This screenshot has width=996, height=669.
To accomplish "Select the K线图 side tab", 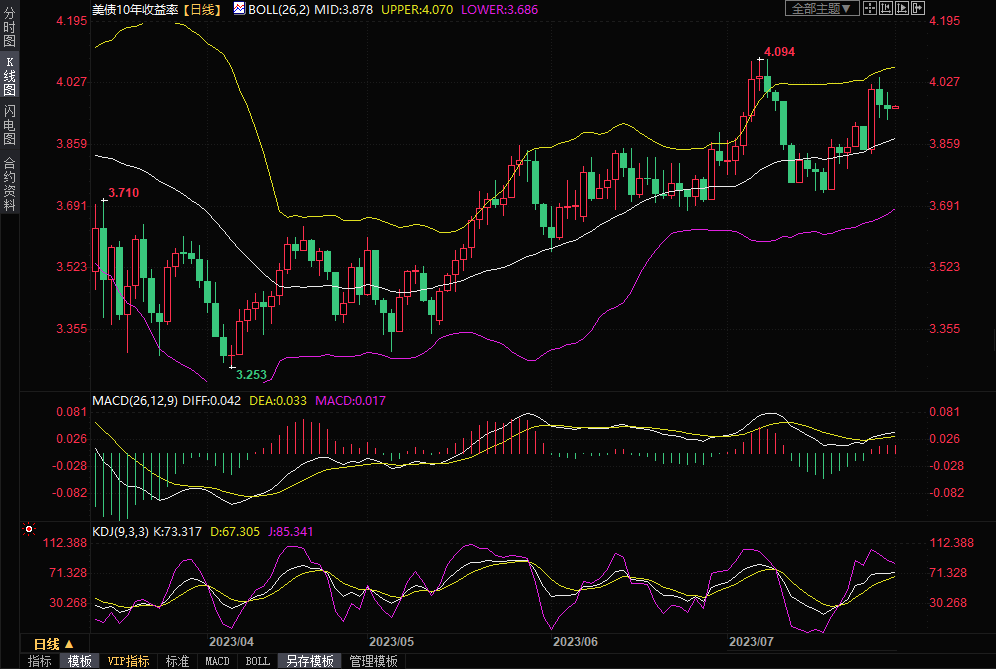I will (x=10, y=74).
